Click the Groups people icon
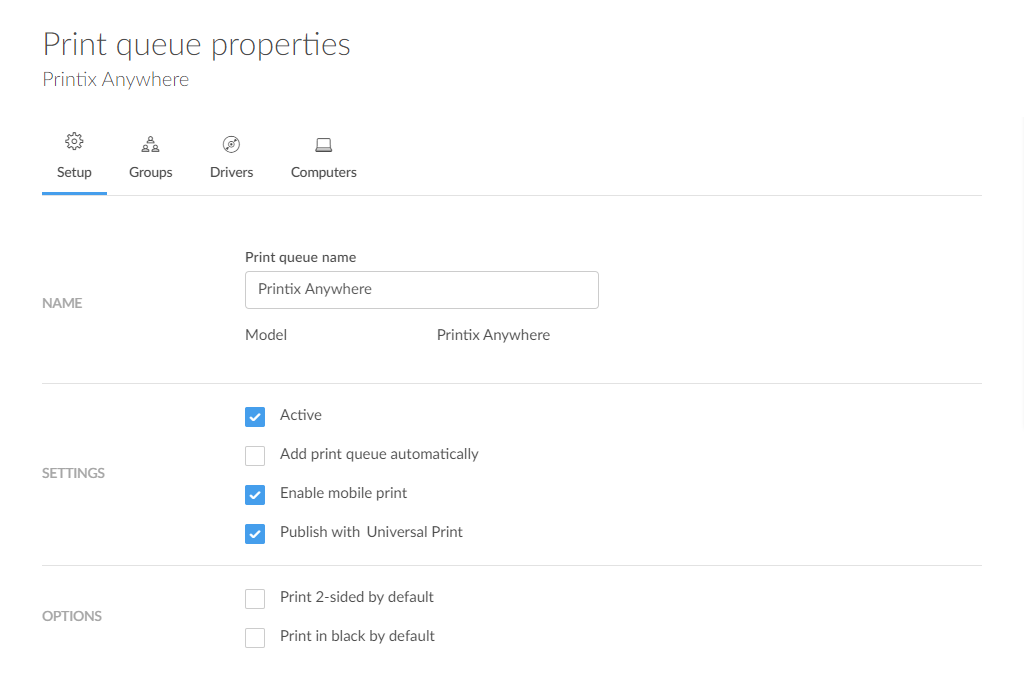 tap(150, 144)
